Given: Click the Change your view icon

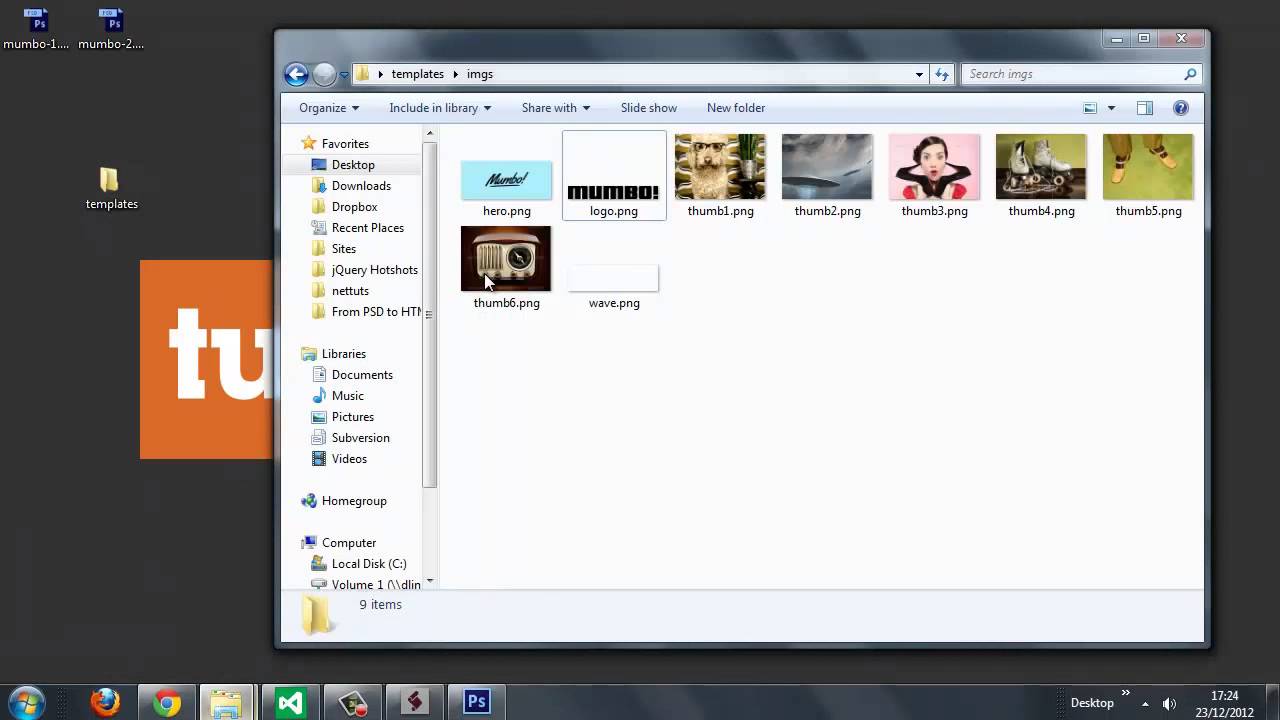Looking at the screenshot, I should (1090, 108).
